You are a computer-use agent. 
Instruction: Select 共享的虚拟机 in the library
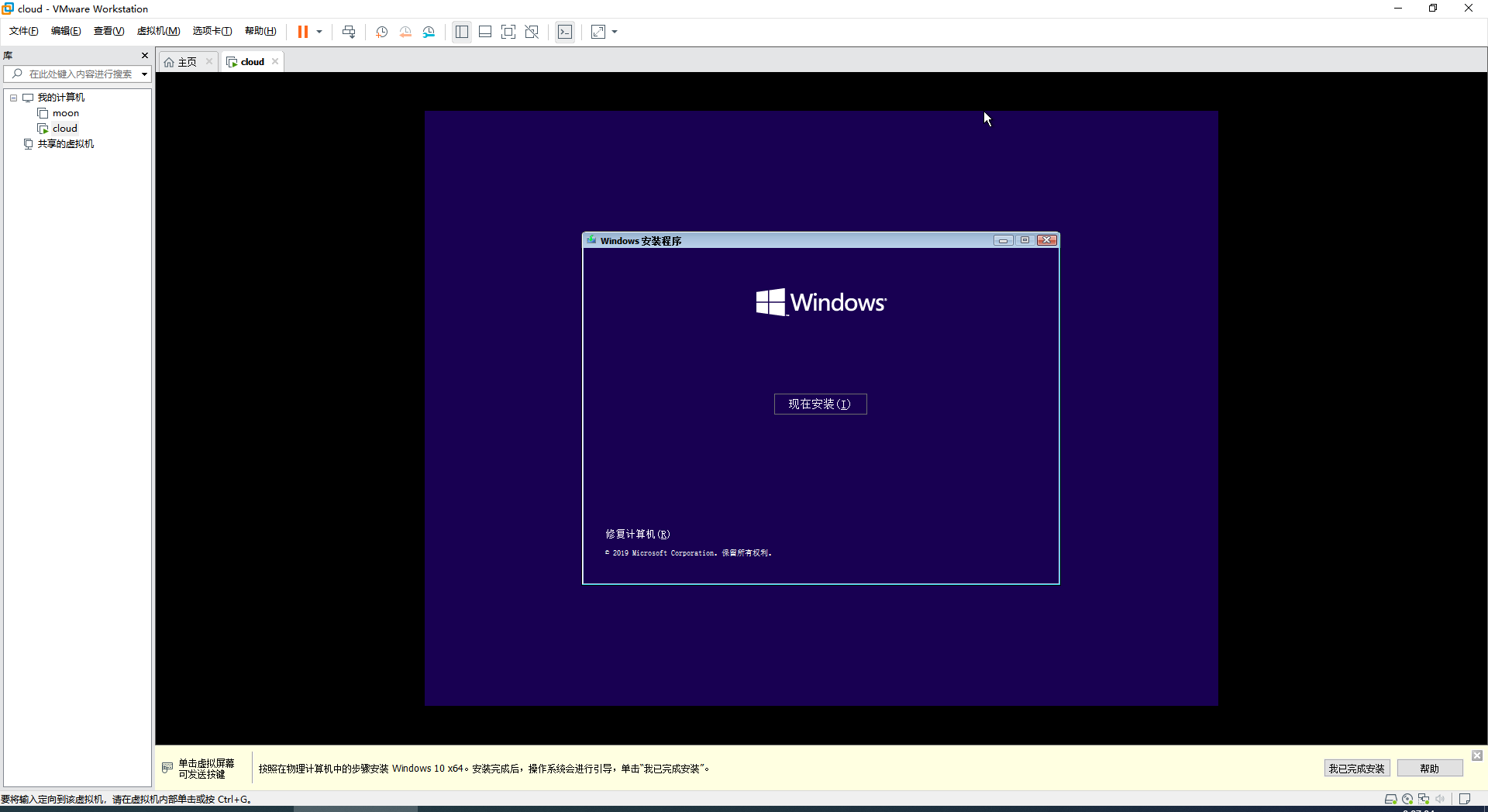coord(66,144)
